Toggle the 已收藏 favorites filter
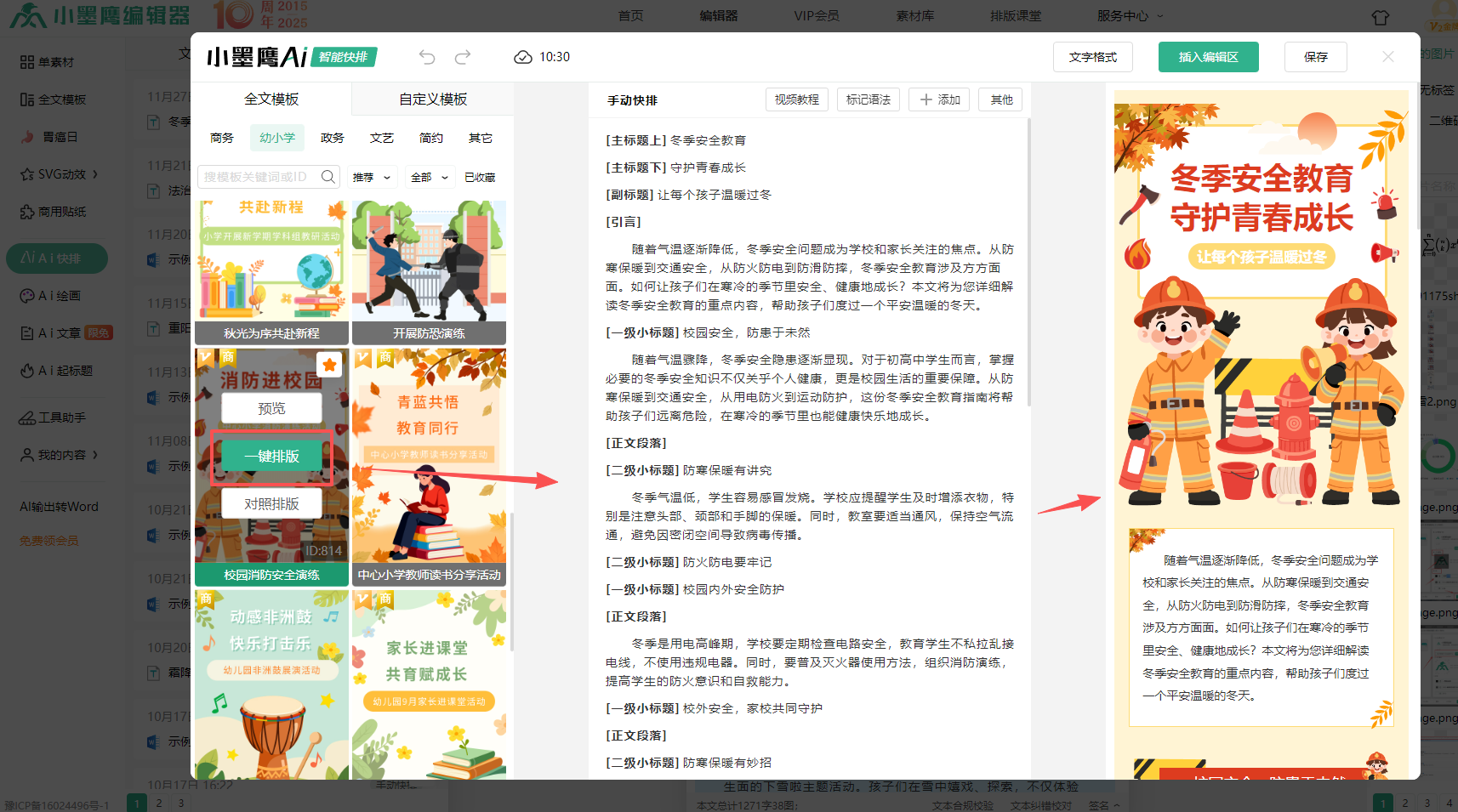1458x812 pixels. click(480, 178)
